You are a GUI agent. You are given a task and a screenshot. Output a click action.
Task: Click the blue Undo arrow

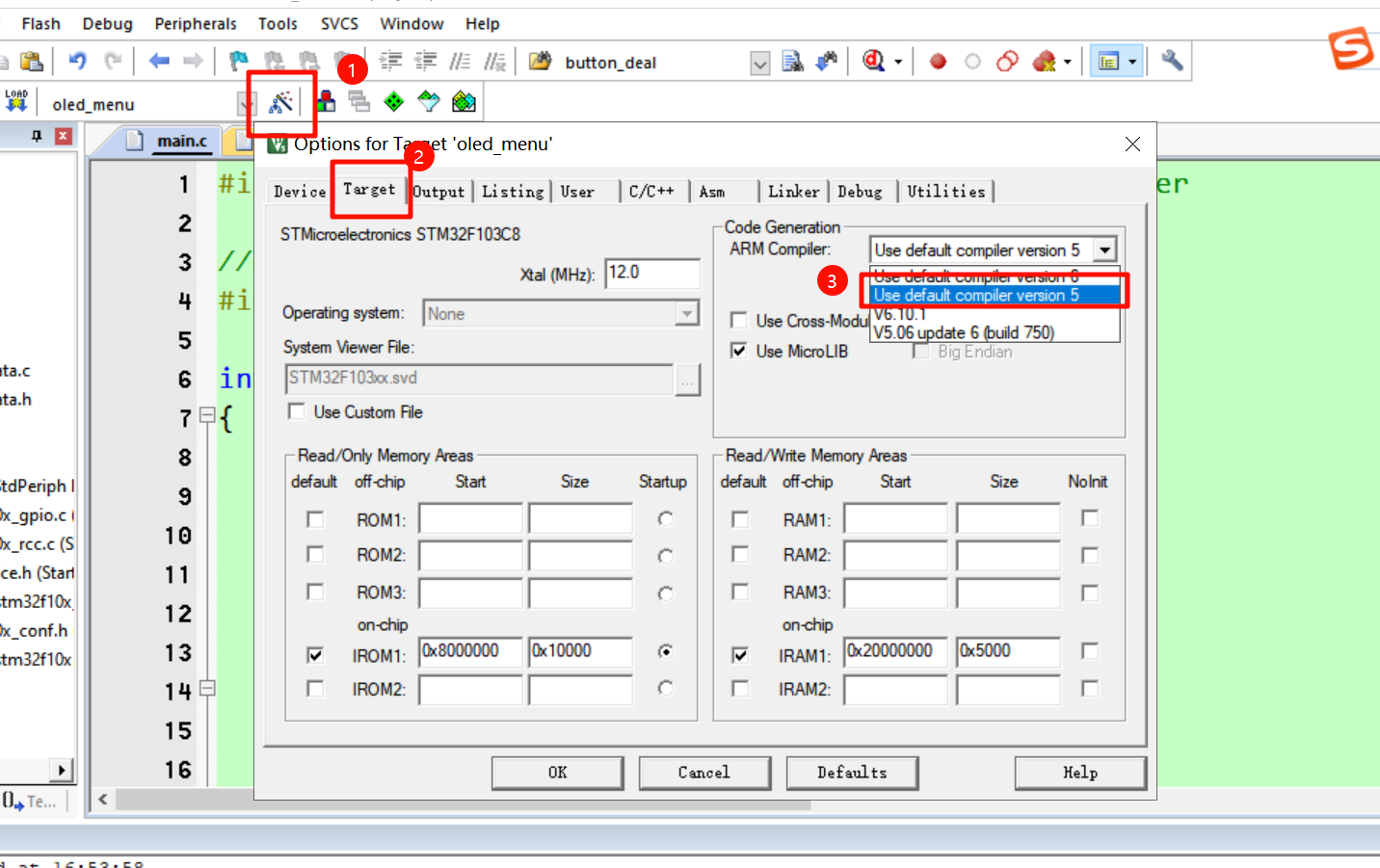[x=77, y=62]
